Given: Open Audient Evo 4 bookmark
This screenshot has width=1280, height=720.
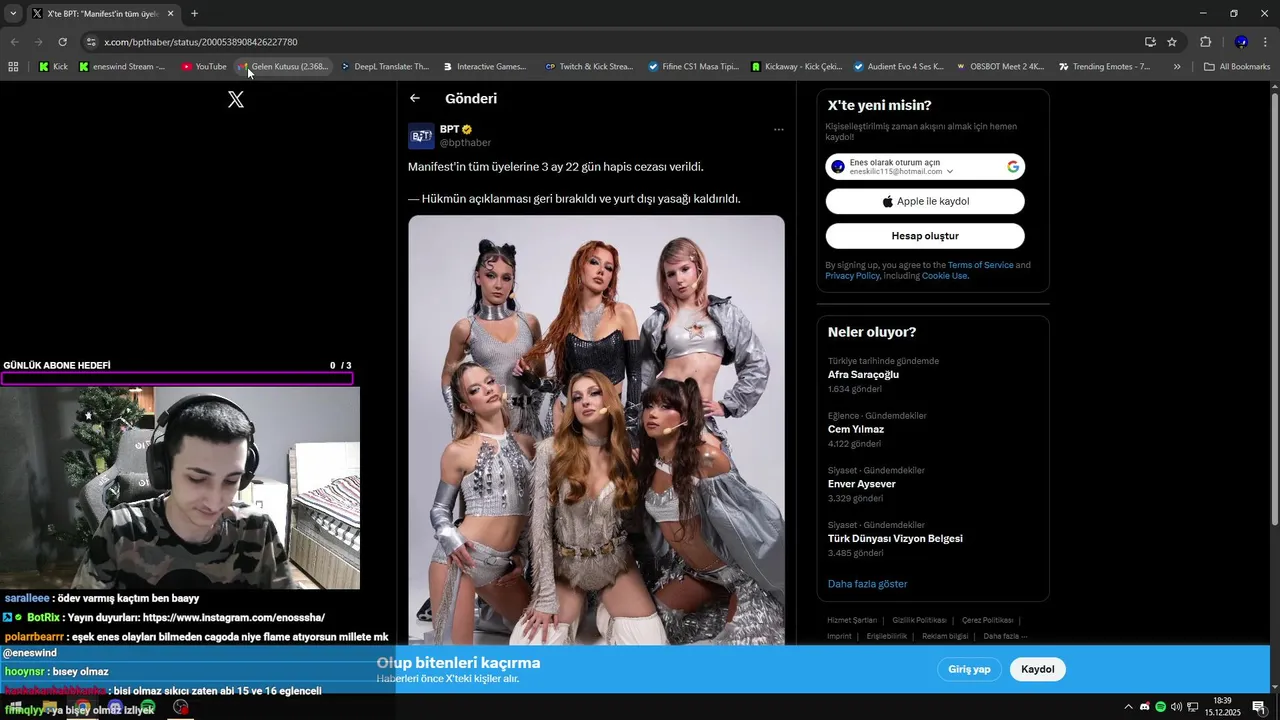Looking at the screenshot, I should pos(898,67).
